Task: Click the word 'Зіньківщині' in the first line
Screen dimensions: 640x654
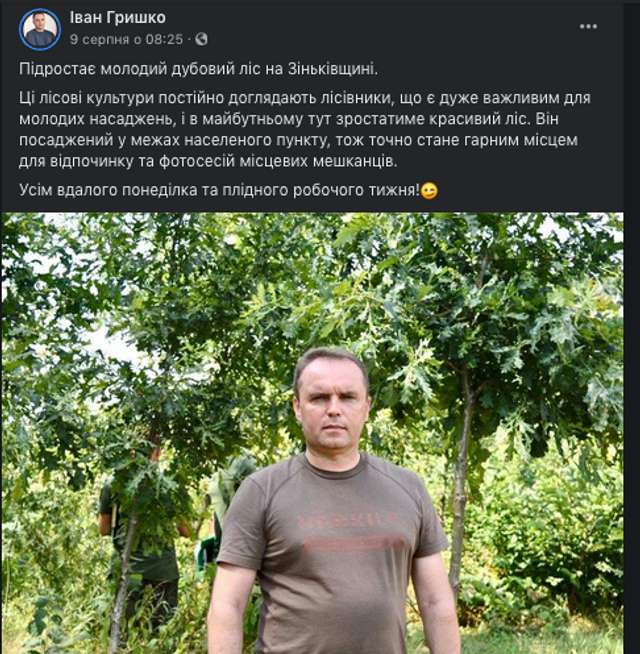Action: (333, 69)
